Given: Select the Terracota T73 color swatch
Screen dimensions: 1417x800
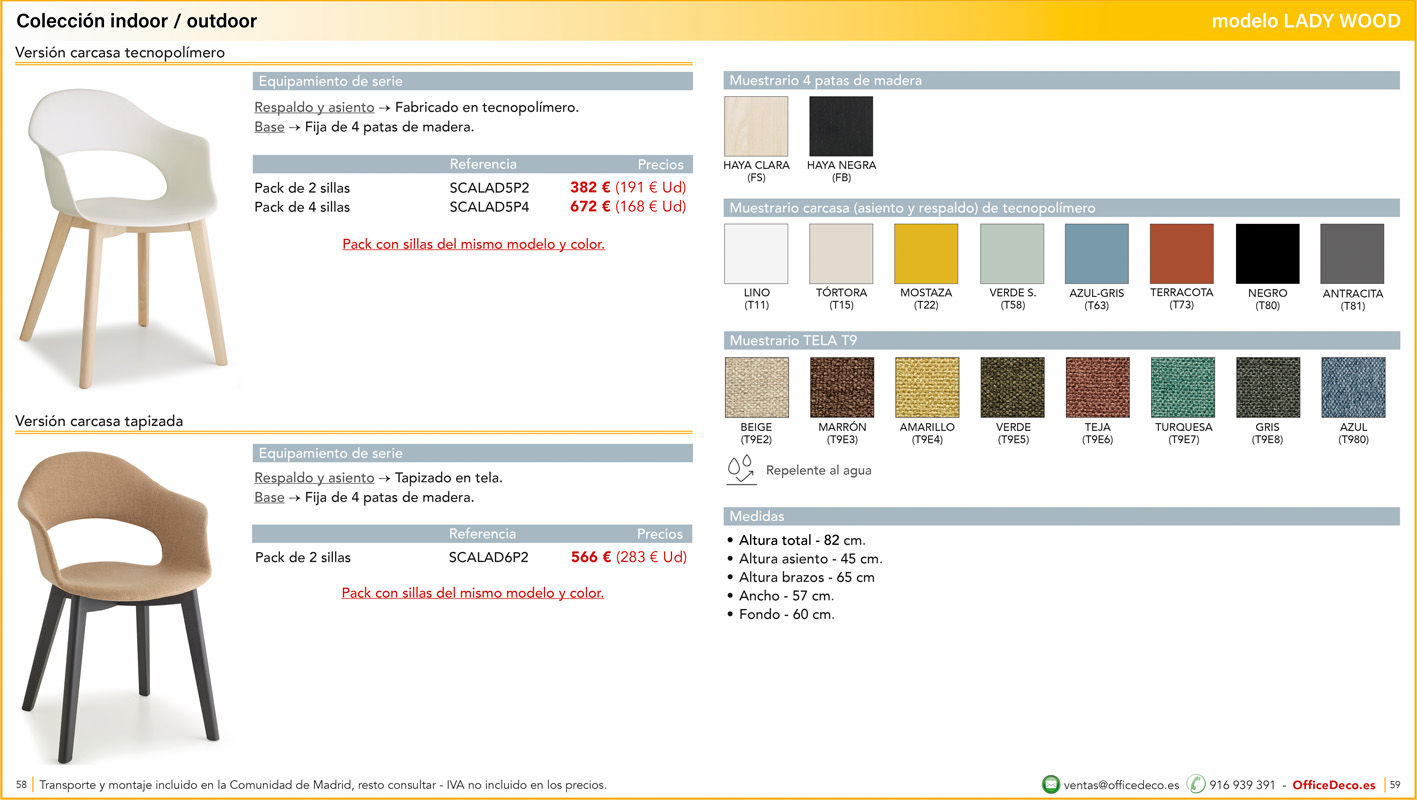Looking at the screenshot, I should [1182, 254].
